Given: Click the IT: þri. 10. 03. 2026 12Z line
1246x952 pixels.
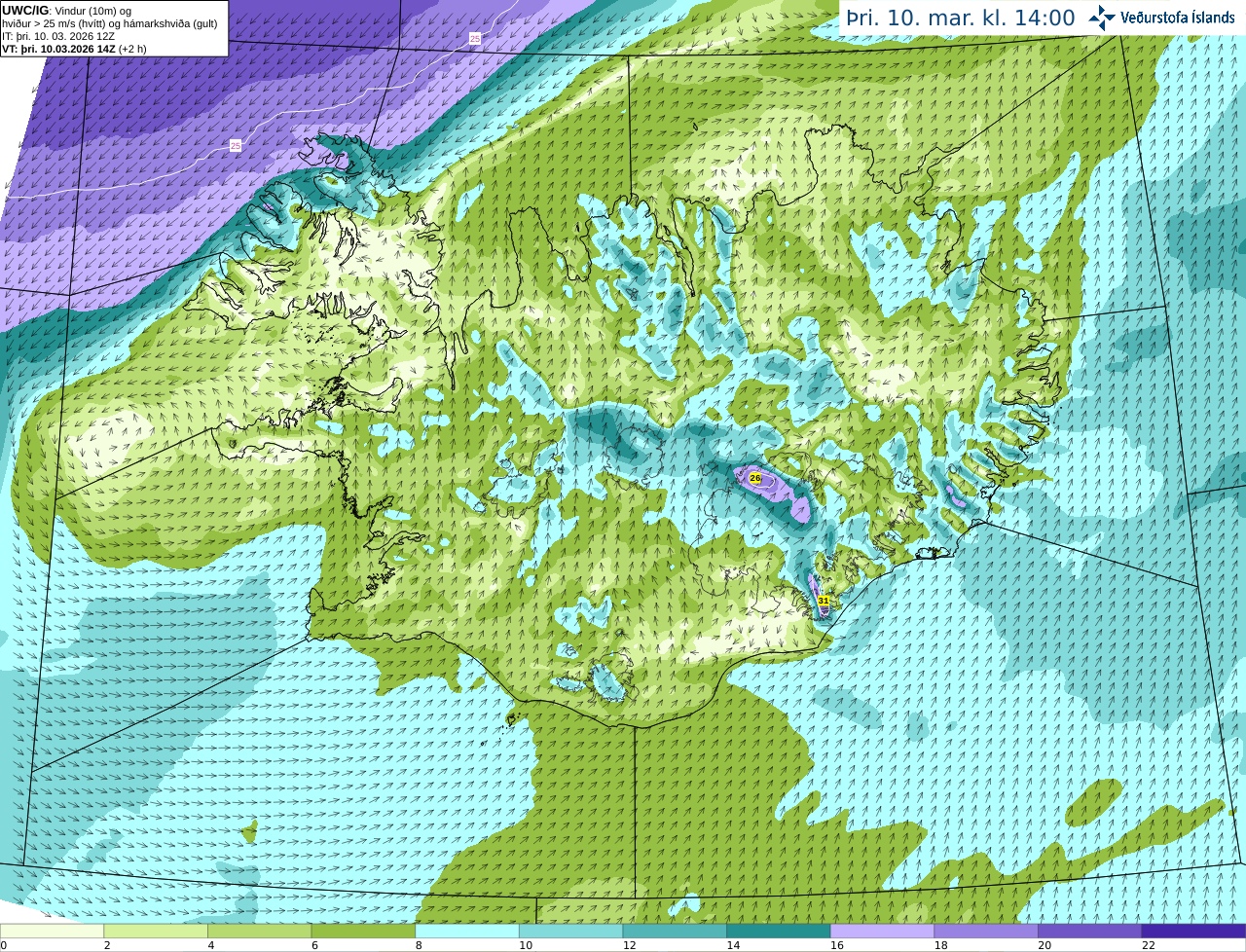Looking at the screenshot, I should [x=58, y=36].
